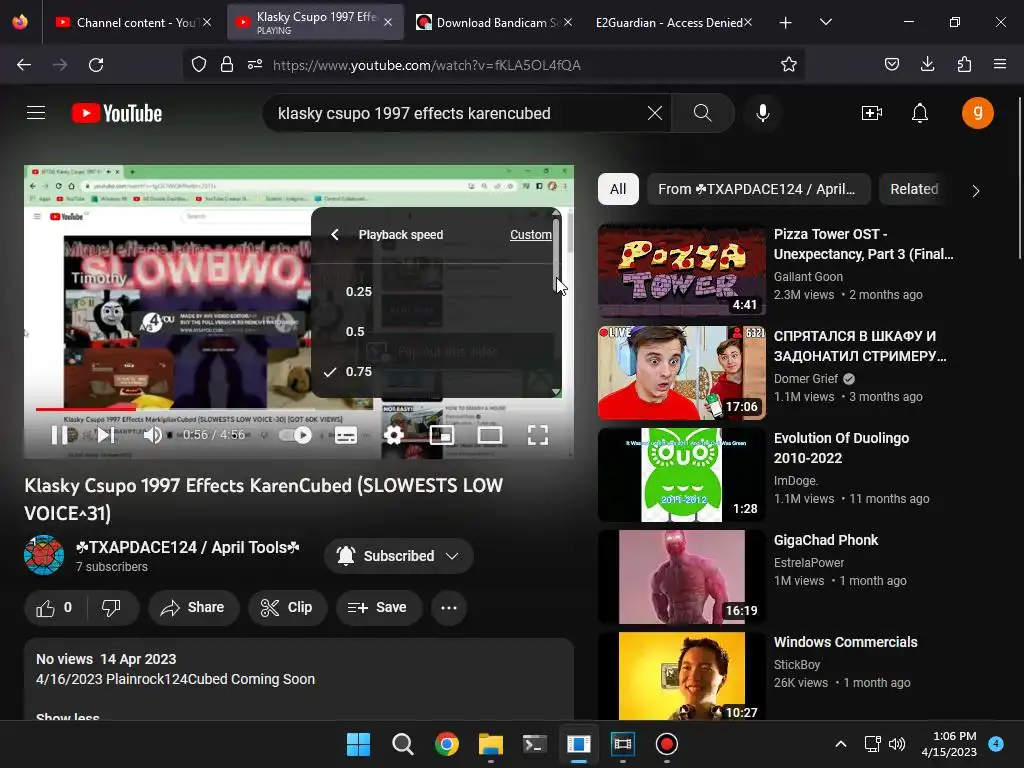Select From TXAPDACE124 / April filter chip
Viewport: 1024px width, 768px height.
[758, 189]
